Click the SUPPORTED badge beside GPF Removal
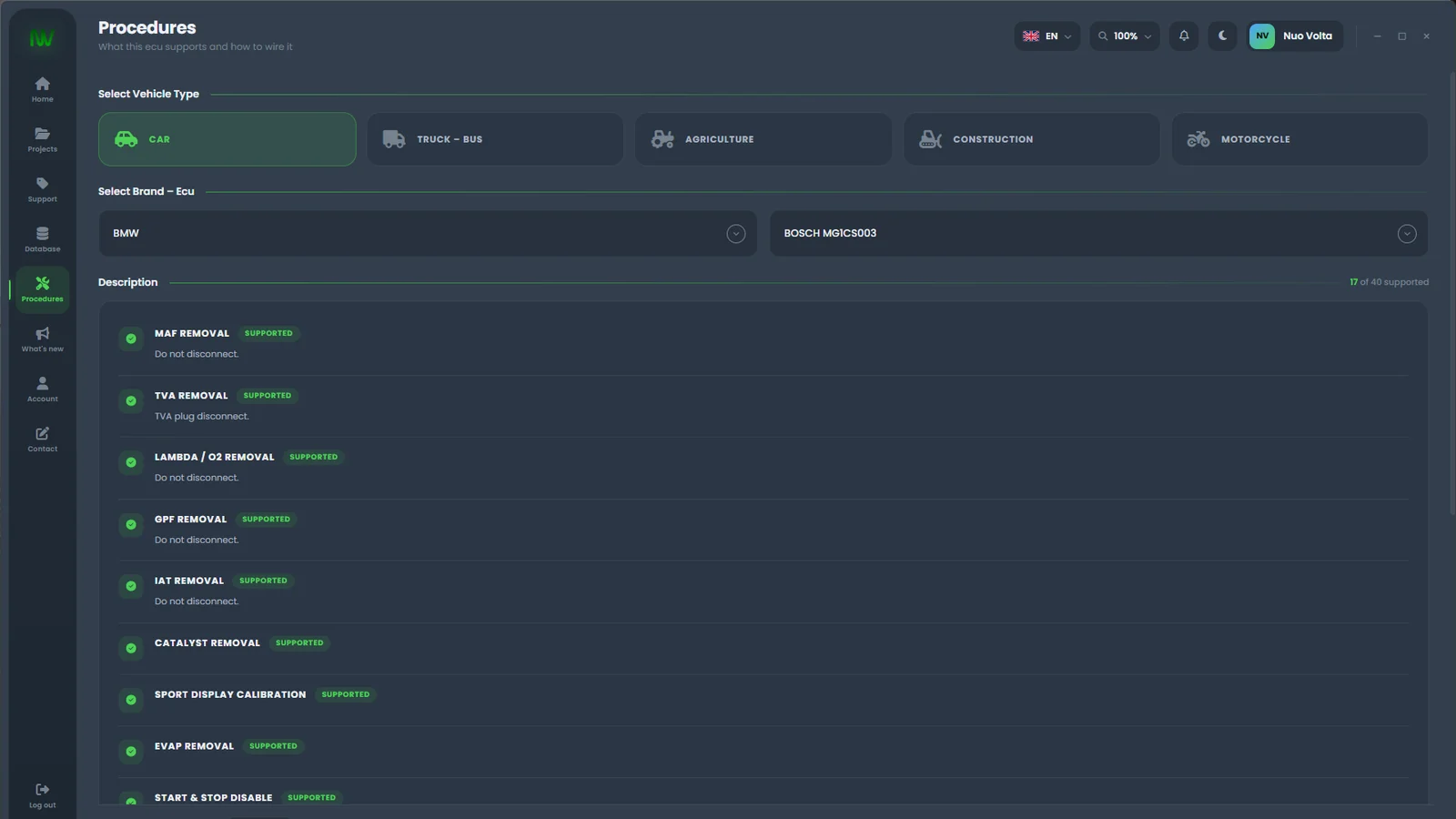 [266, 520]
